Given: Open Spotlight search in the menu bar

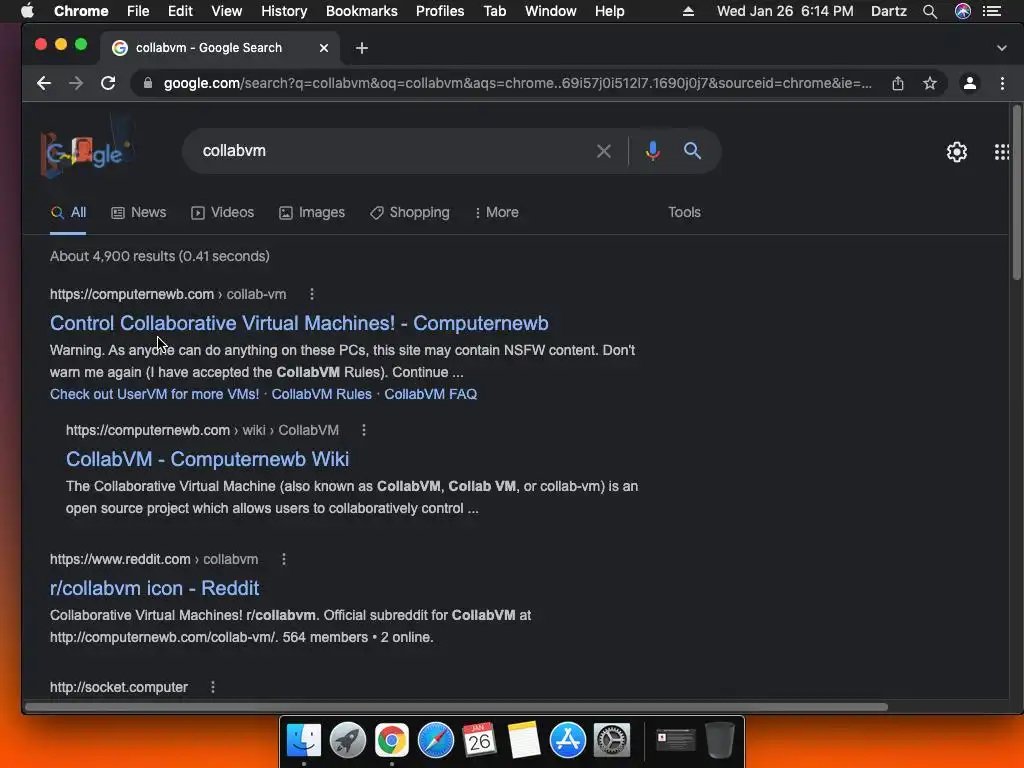Looking at the screenshot, I should point(930,11).
